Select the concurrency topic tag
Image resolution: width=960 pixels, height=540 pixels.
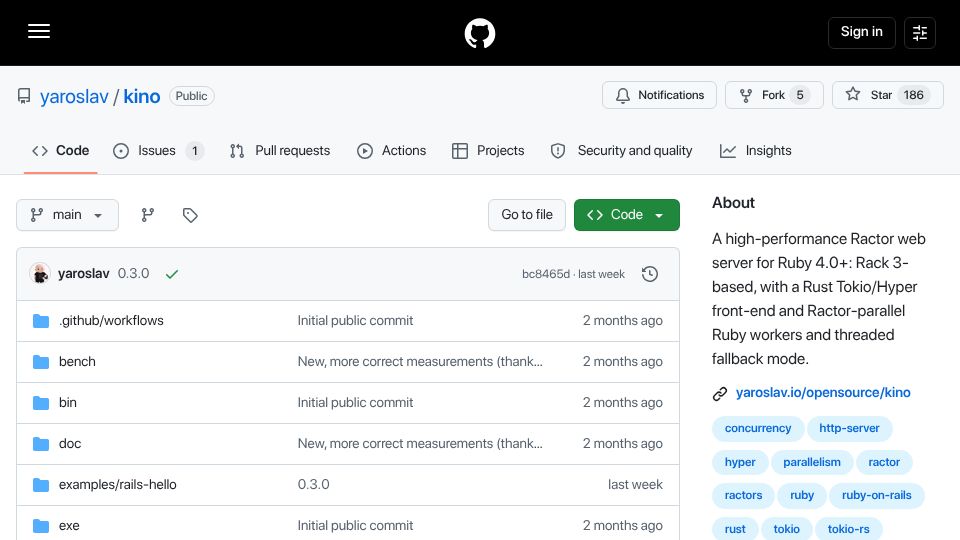pos(758,429)
